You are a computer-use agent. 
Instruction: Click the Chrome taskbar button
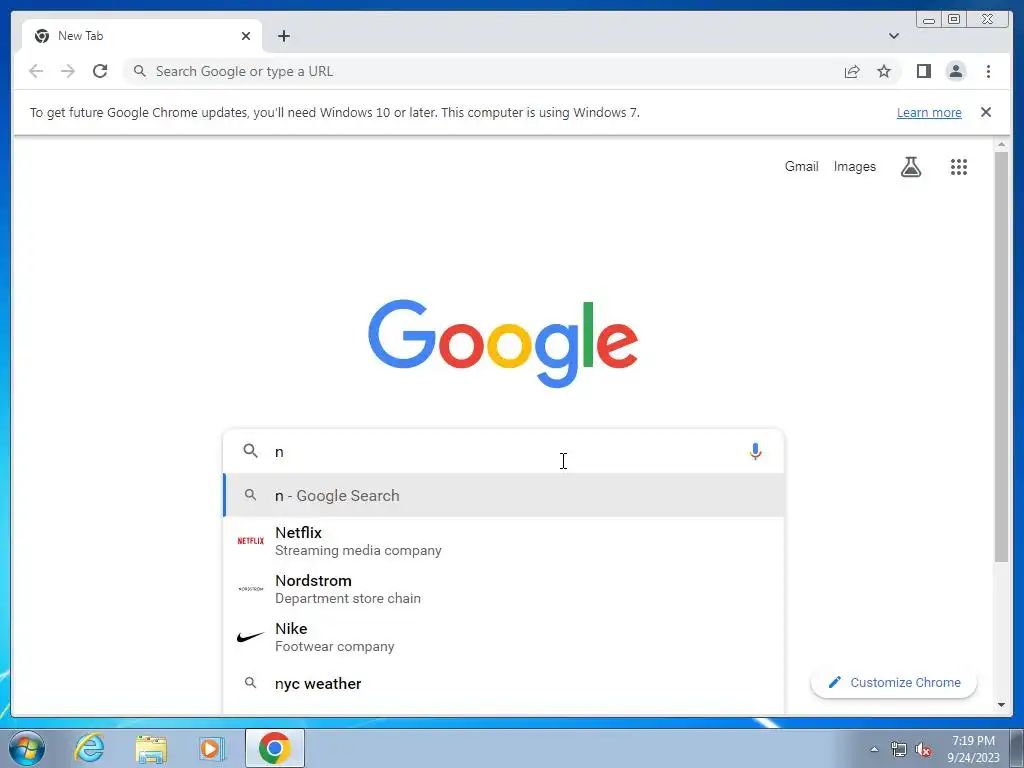coord(274,748)
